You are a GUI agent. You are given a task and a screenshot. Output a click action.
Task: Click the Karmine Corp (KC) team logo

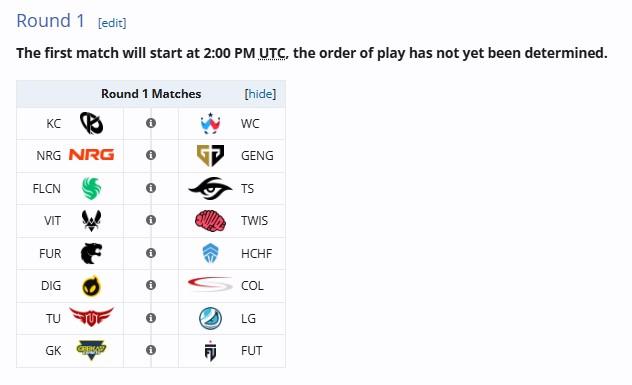pyautogui.click(x=91, y=123)
